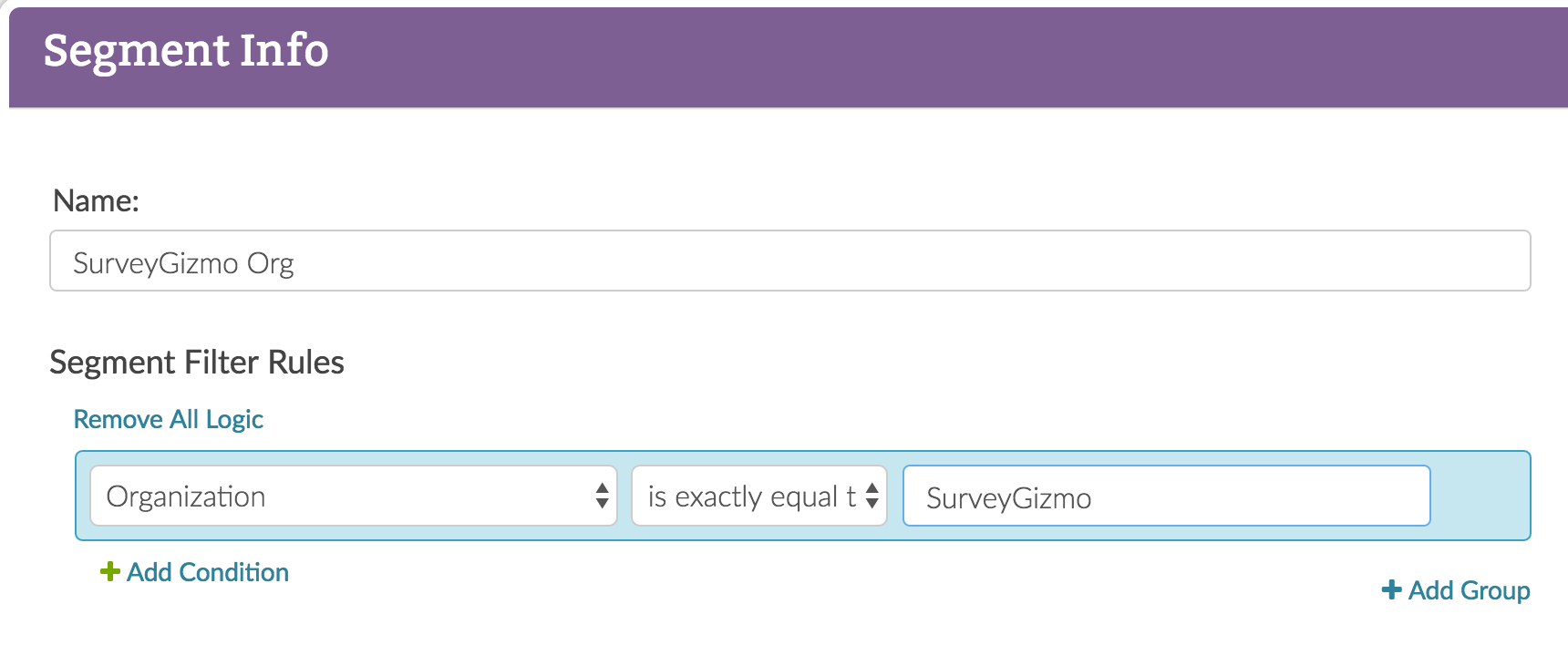Click the 'Name:' label
Image resolution: width=1568 pixels, height=645 pixels.
pos(96,201)
